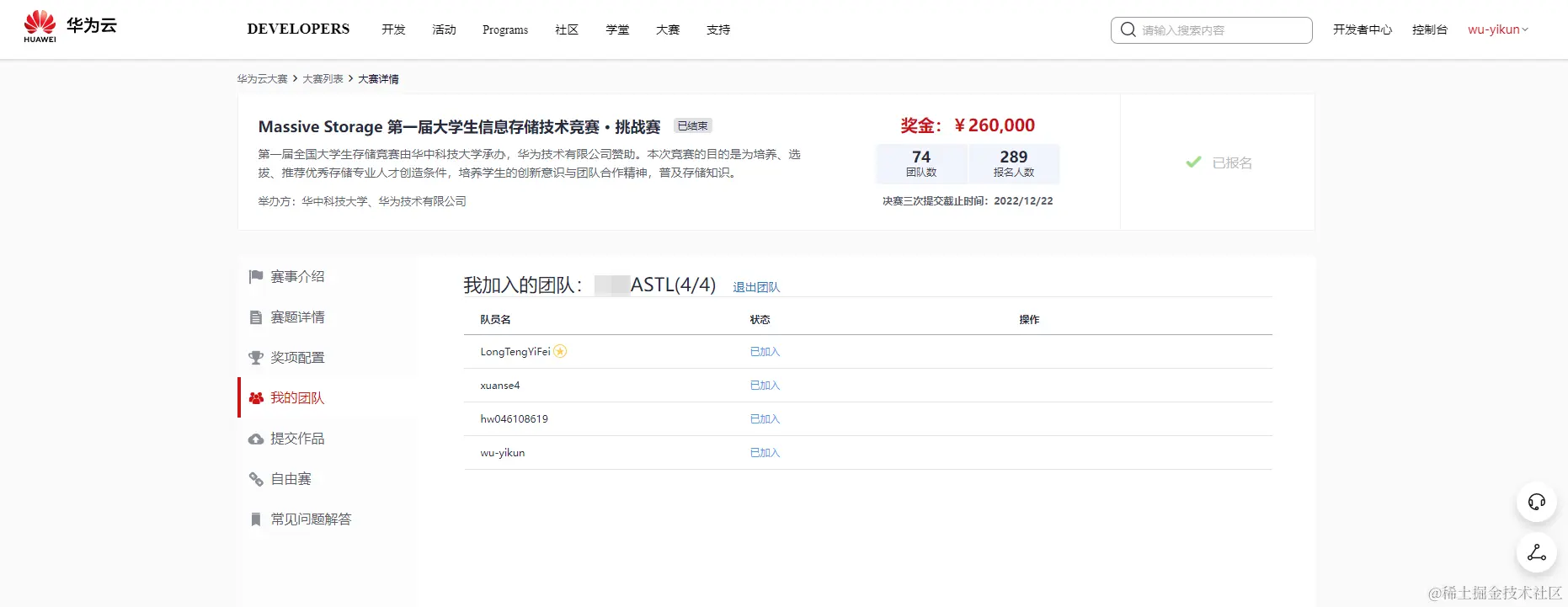Open the 支持 menu
1568x607 pixels.
718,29
